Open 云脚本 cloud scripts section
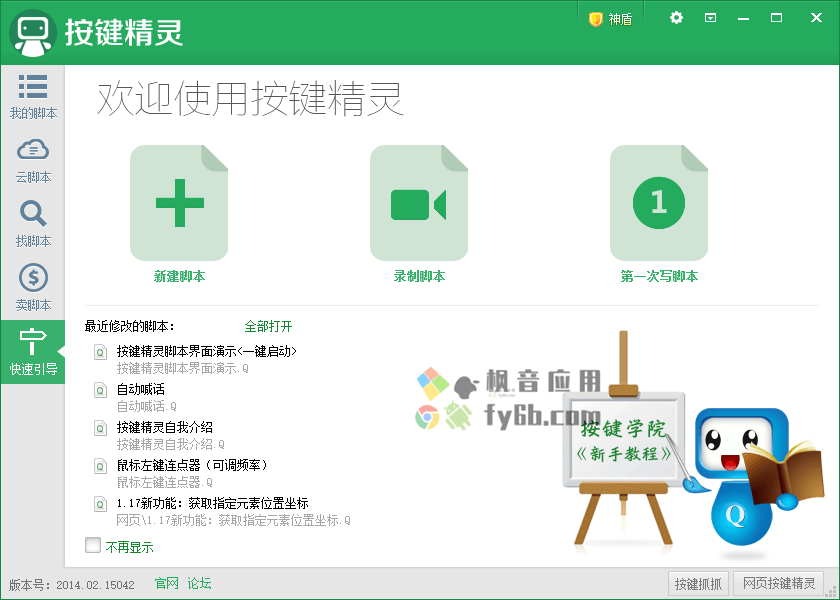 [x=33, y=161]
